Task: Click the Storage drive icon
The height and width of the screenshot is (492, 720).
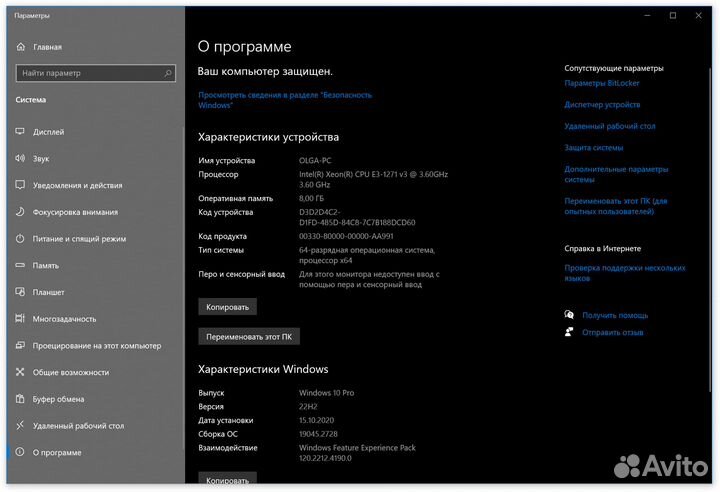Action: pyautogui.click(x=20, y=265)
